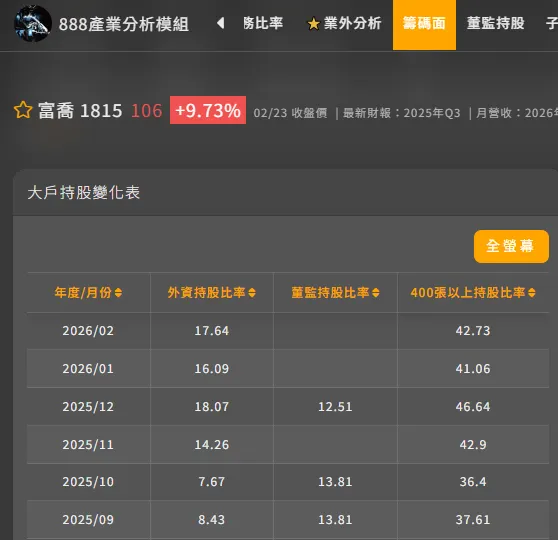Click the 最新財報：2025年Q3 text

pos(401,113)
